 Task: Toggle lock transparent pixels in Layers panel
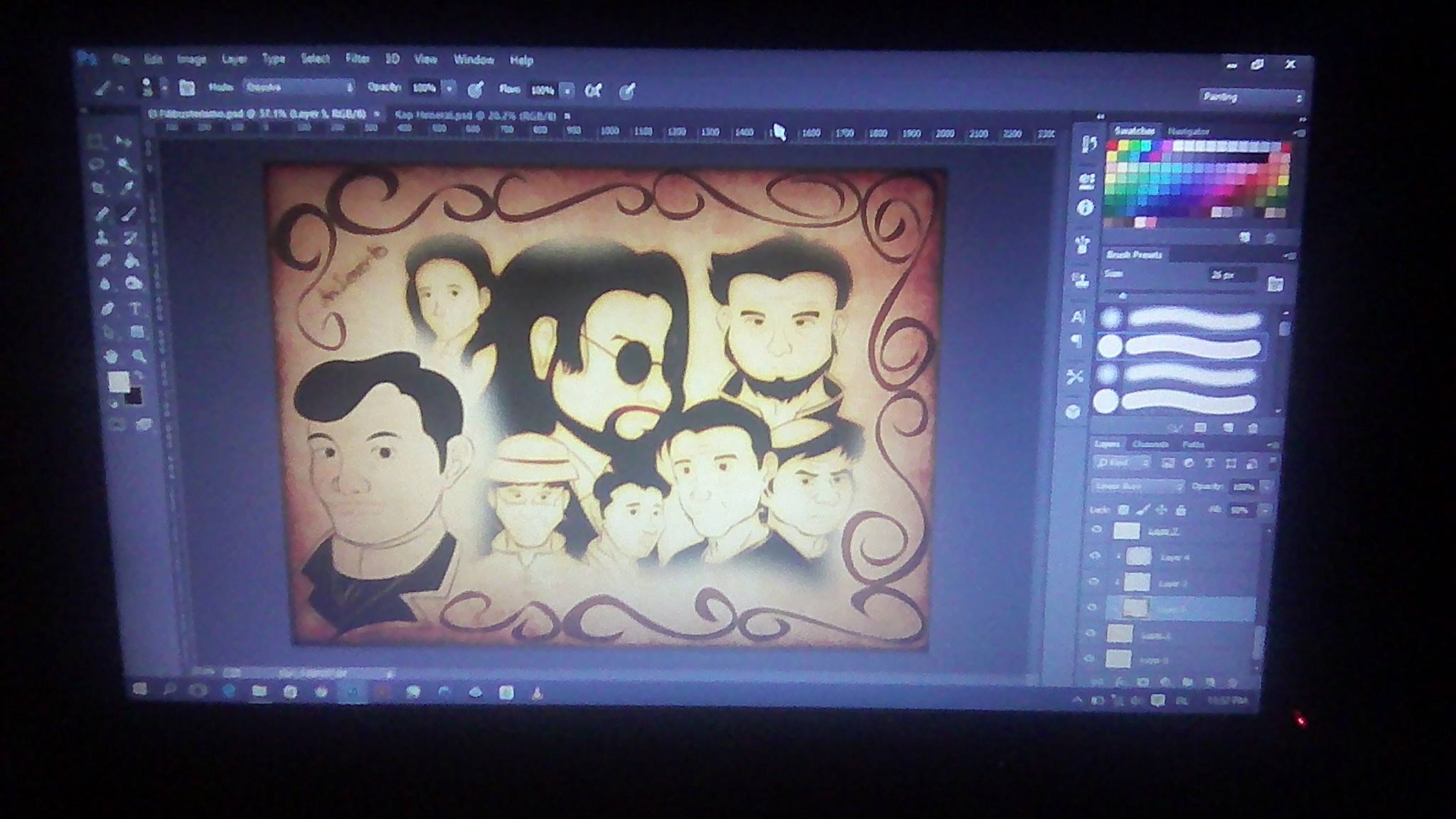click(1123, 510)
